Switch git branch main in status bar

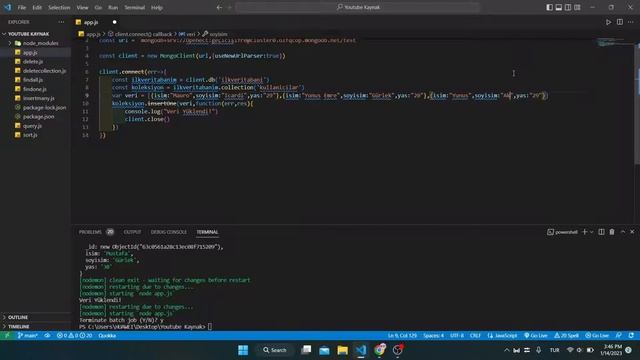(x=27, y=336)
